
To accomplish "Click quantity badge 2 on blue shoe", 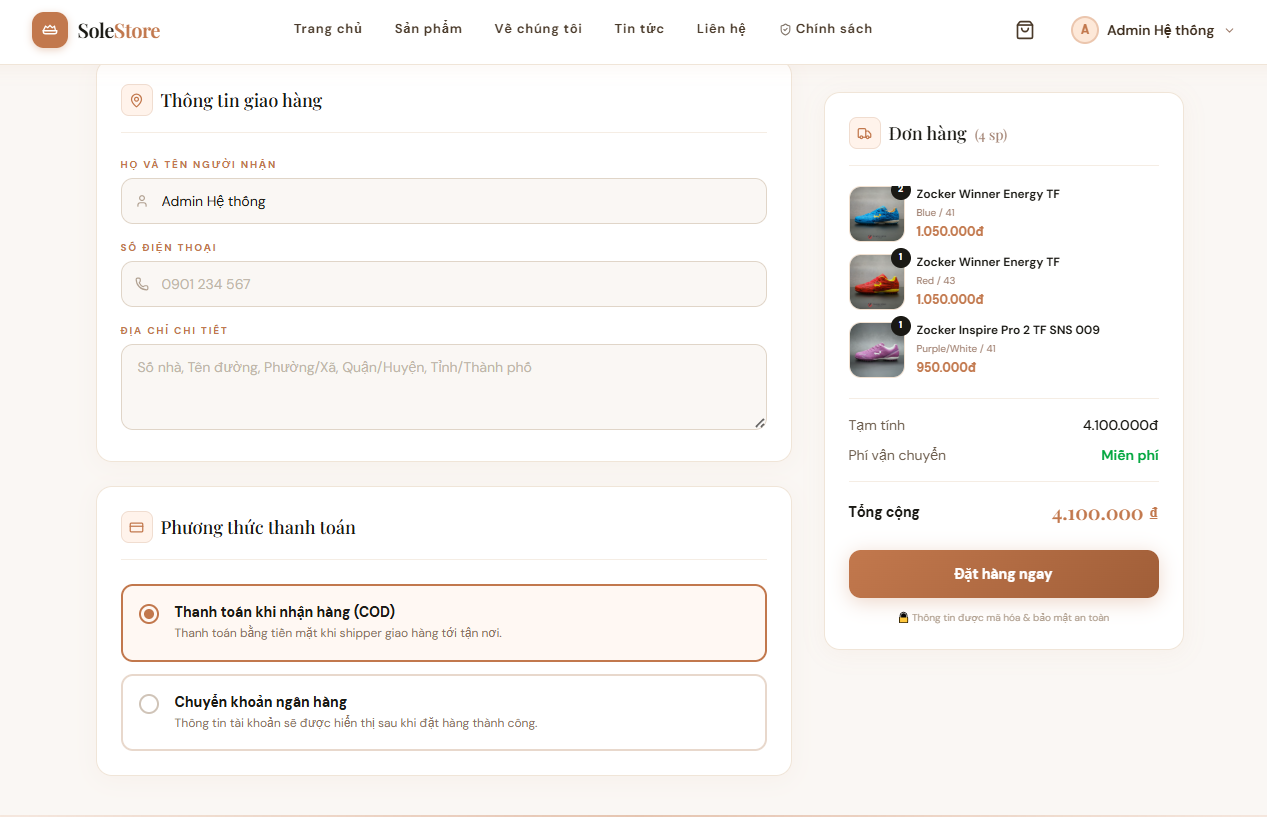I will coord(901,190).
